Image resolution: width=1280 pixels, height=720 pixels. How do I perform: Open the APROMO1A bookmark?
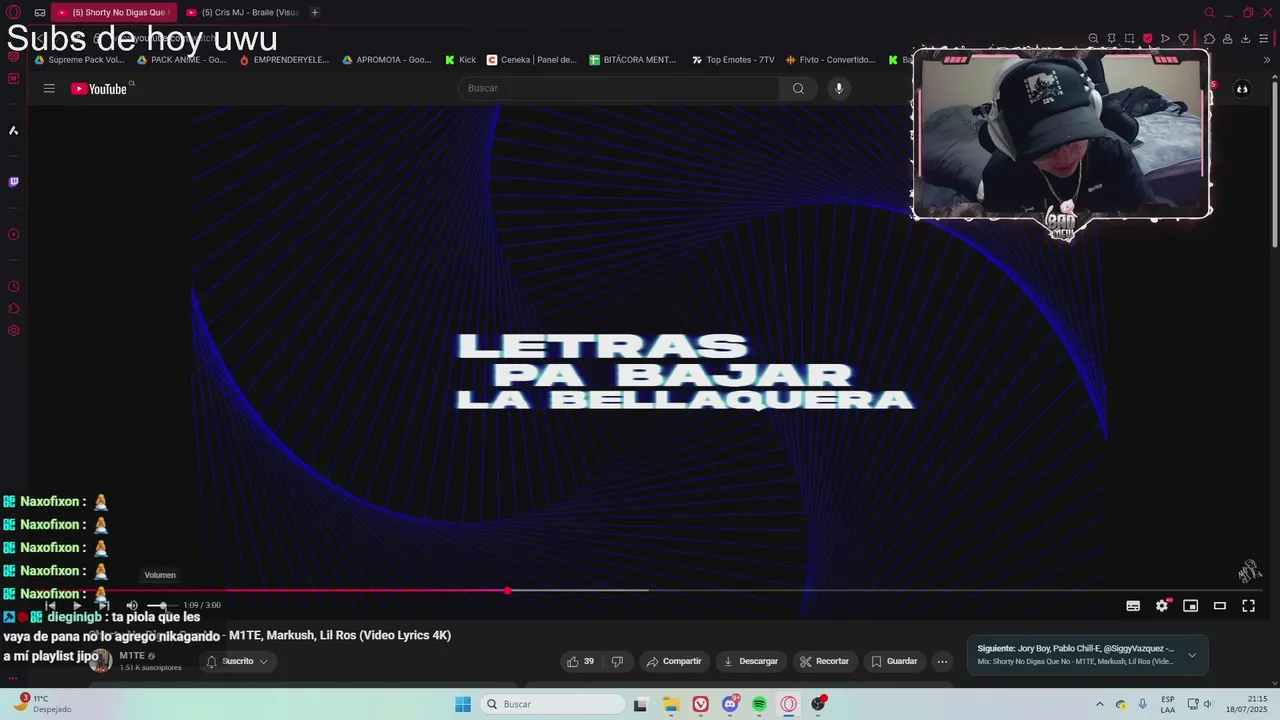[386, 60]
